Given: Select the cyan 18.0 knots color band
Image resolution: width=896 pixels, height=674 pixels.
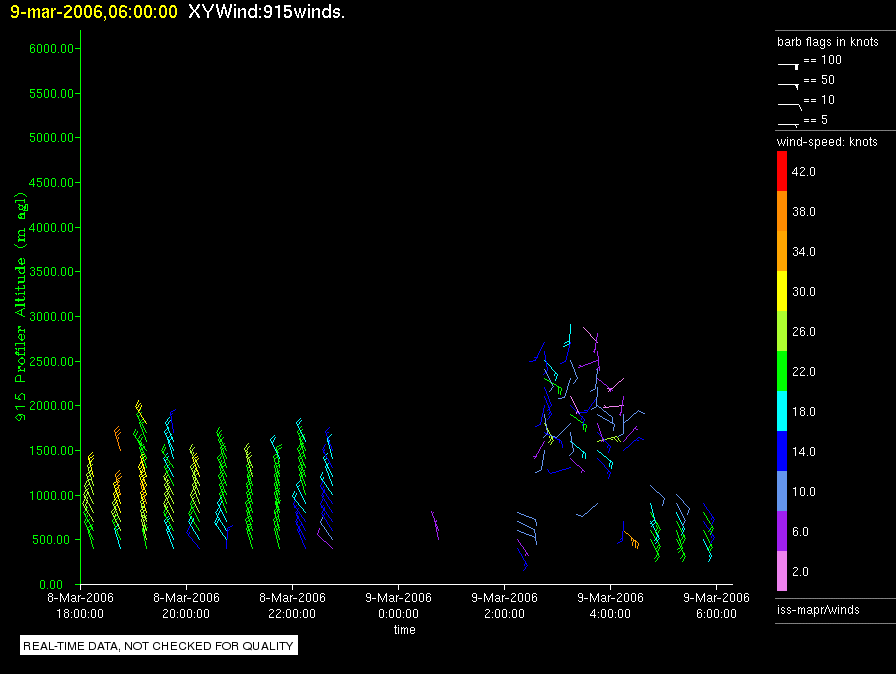Looking at the screenshot, I should [x=782, y=411].
